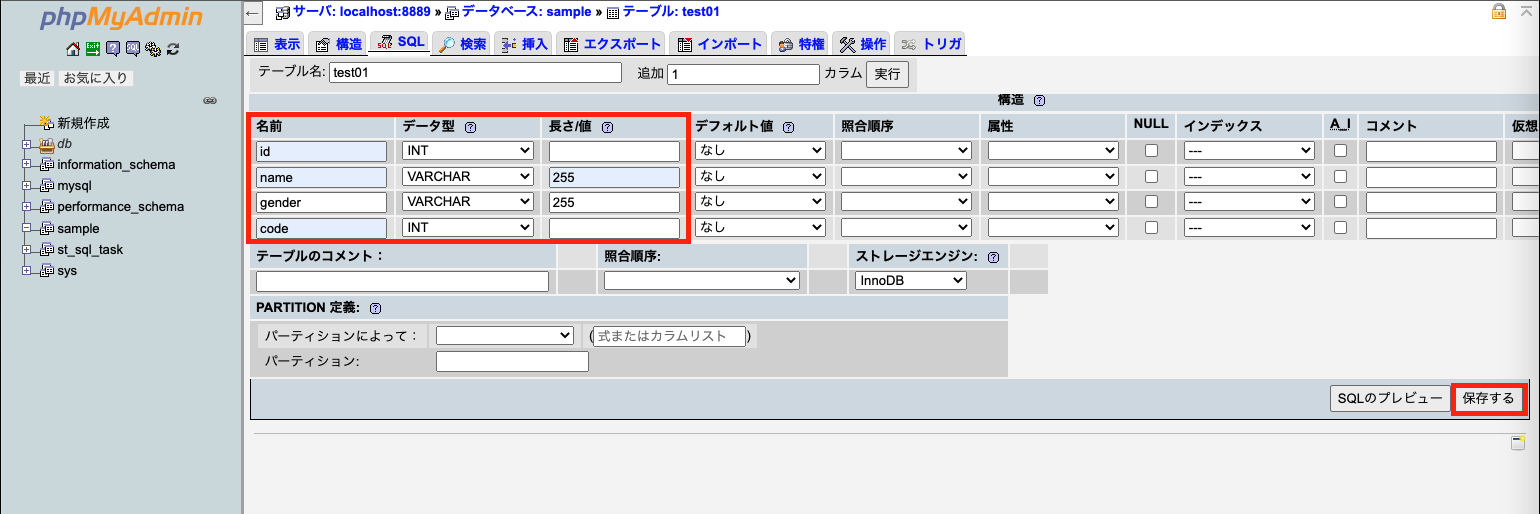Click the back arrow beside server breadcrumb
Viewport: 1540px width, 514px height.
(x=253, y=13)
